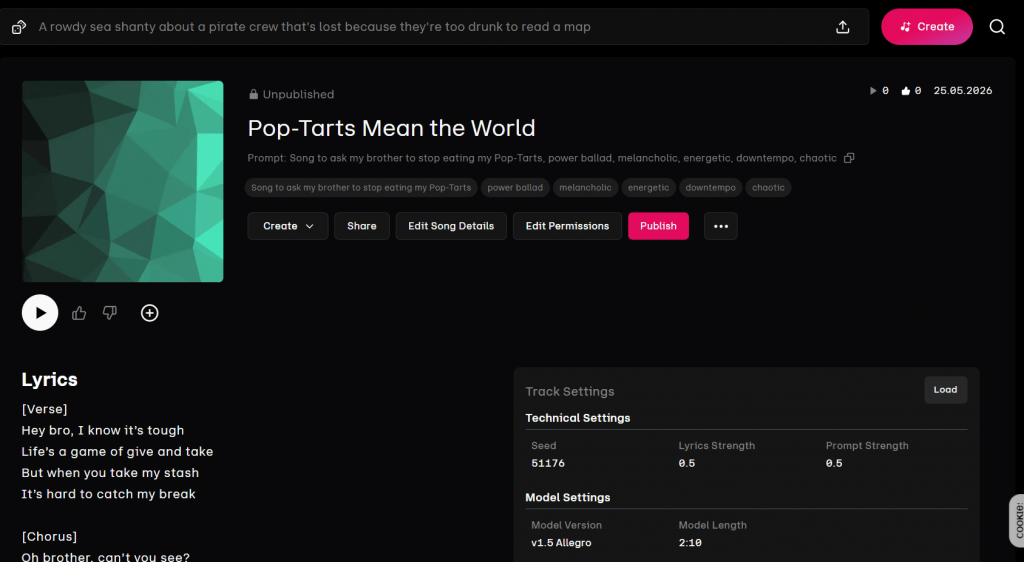Image resolution: width=1024 pixels, height=562 pixels.
Task: Select the 'melancholic' tag
Action: point(585,187)
